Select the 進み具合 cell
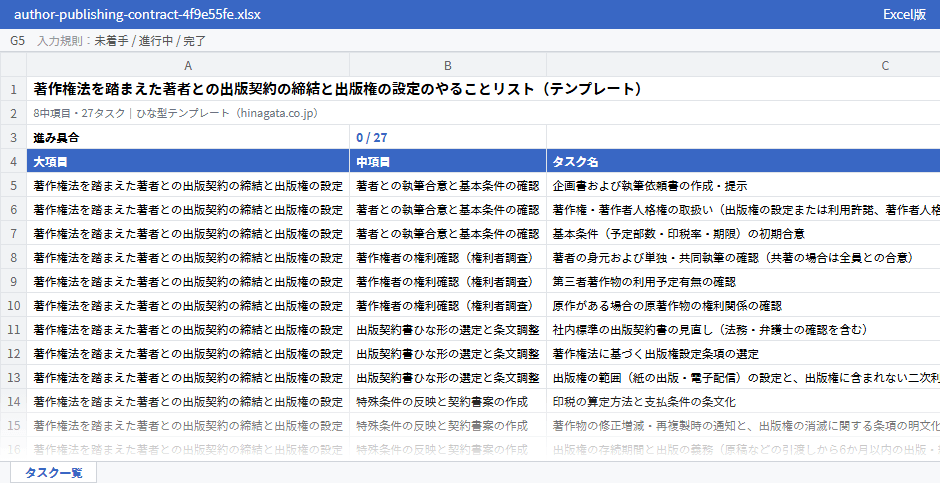 pos(188,137)
